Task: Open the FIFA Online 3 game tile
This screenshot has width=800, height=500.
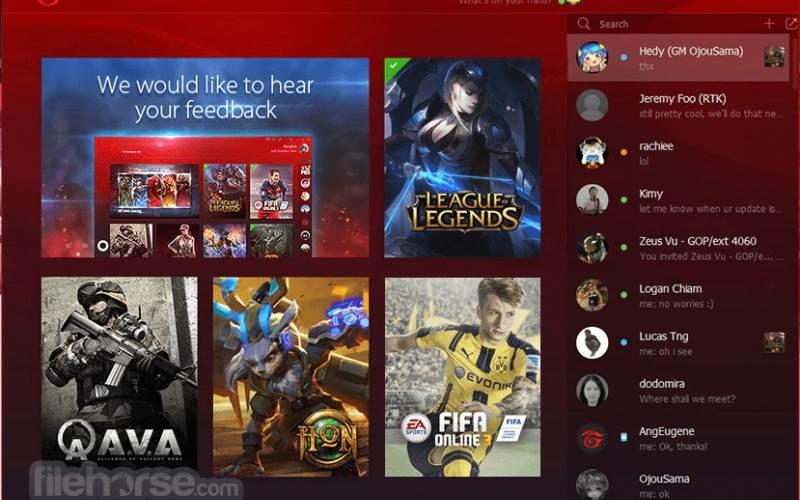Action: pos(462,377)
